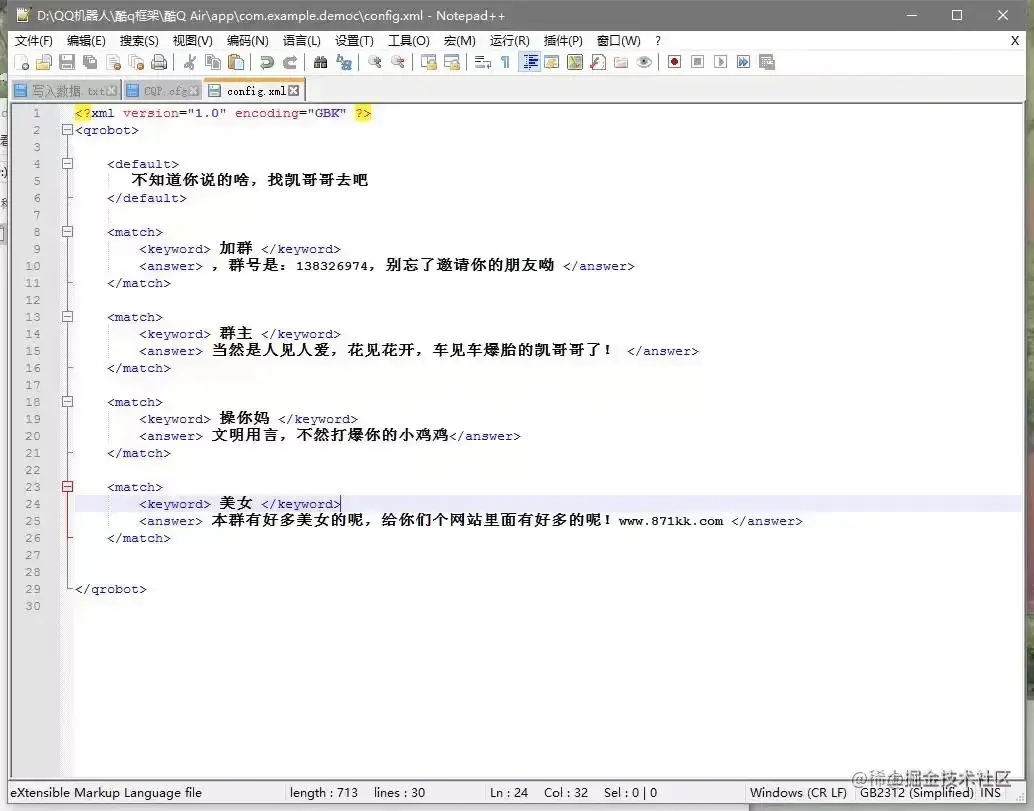Click the Windows (CR LF) status bar field

tap(798, 793)
